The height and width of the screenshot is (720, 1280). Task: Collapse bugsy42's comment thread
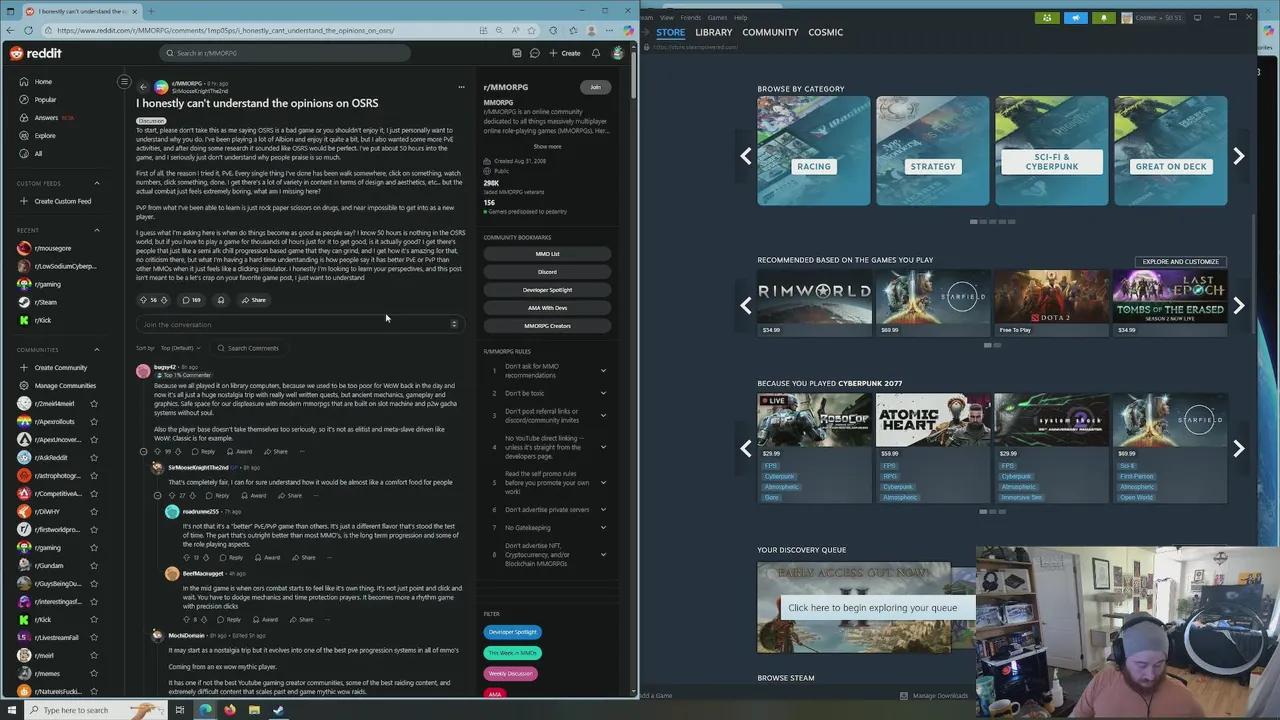(x=143, y=452)
